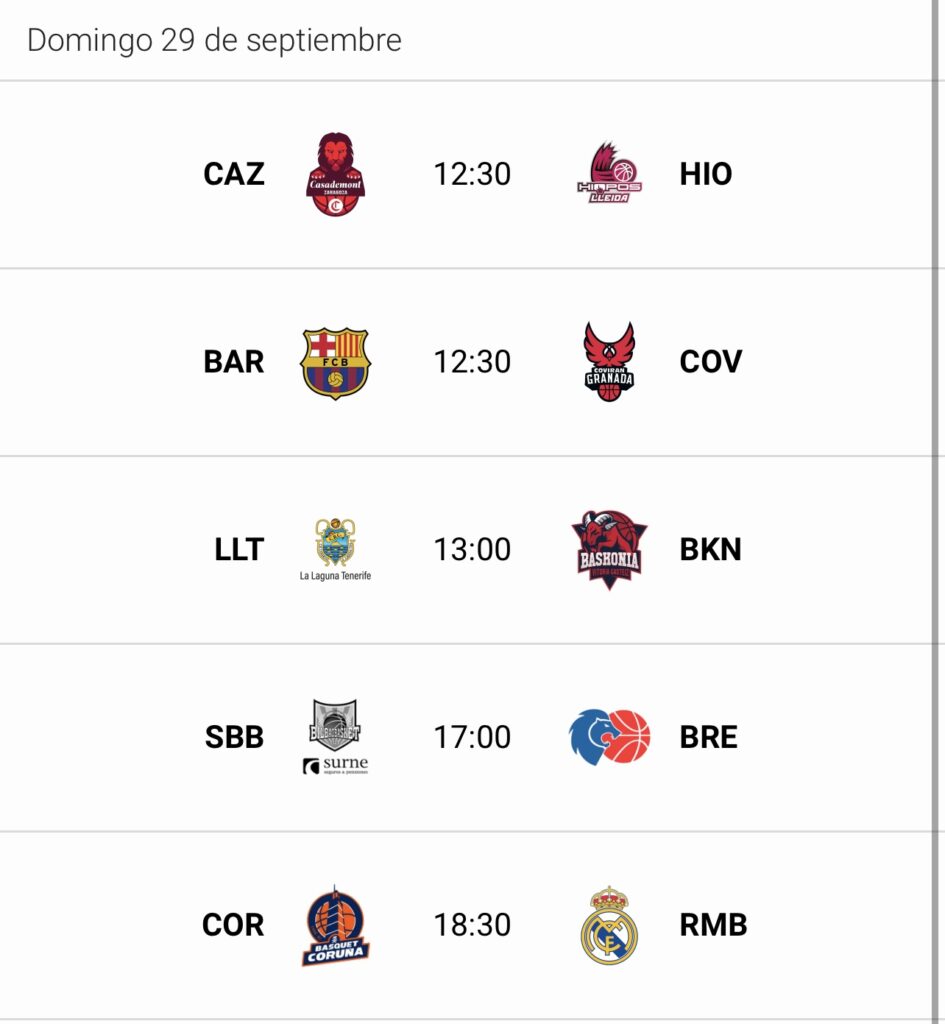Select the Río Breogán lion-and-ball logo

(x=609, y=737)
